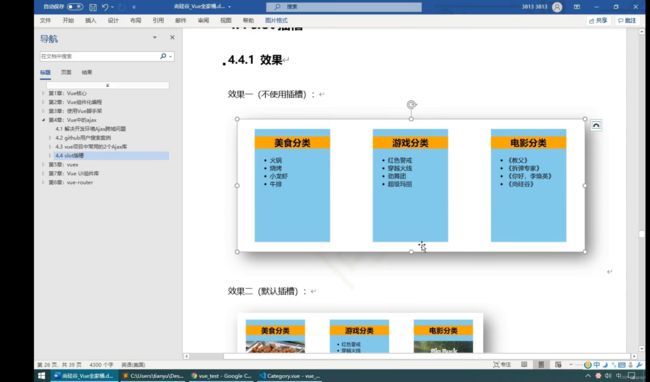Screen dimensions: 650x382
Task: Select heading 4.2 github用户搜索案例
Action: tap(83, 138)
